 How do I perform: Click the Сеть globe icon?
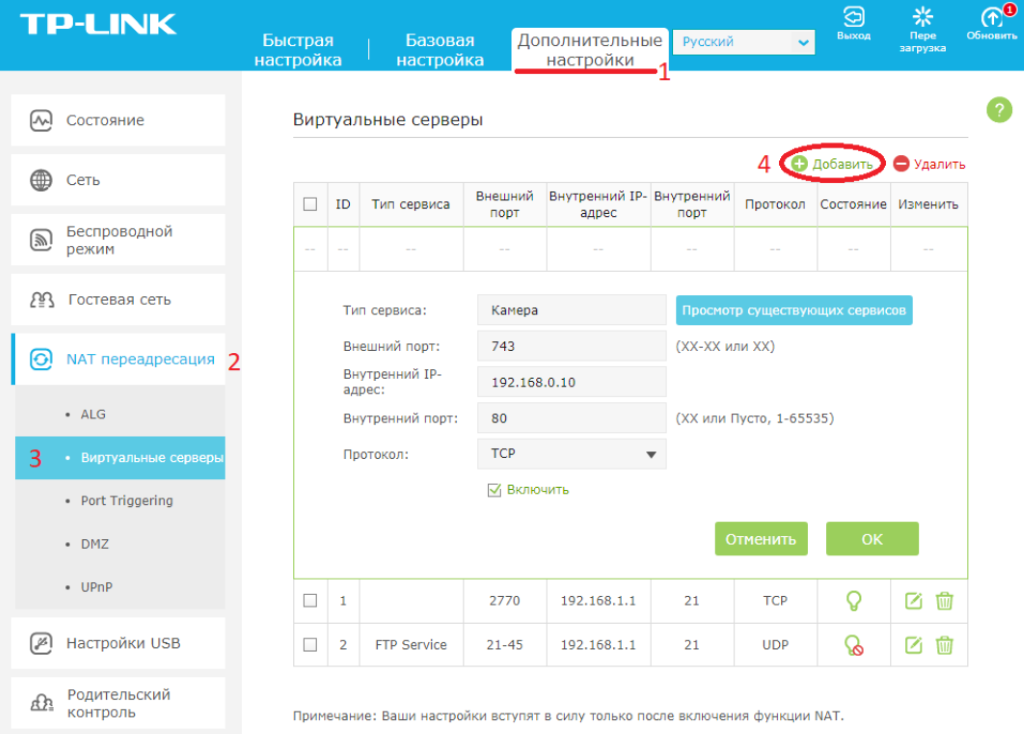(41, 180)
